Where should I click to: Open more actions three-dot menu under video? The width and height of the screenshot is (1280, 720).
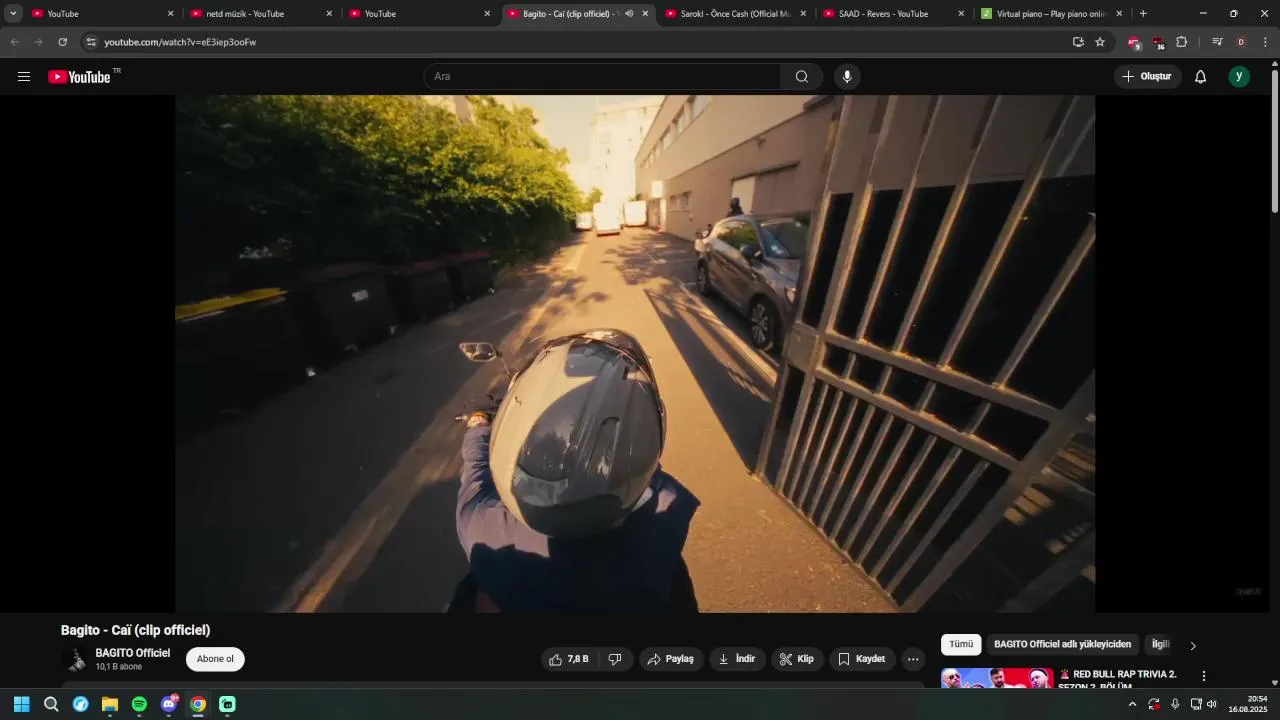pyautogui.click(x=913, y=659)
